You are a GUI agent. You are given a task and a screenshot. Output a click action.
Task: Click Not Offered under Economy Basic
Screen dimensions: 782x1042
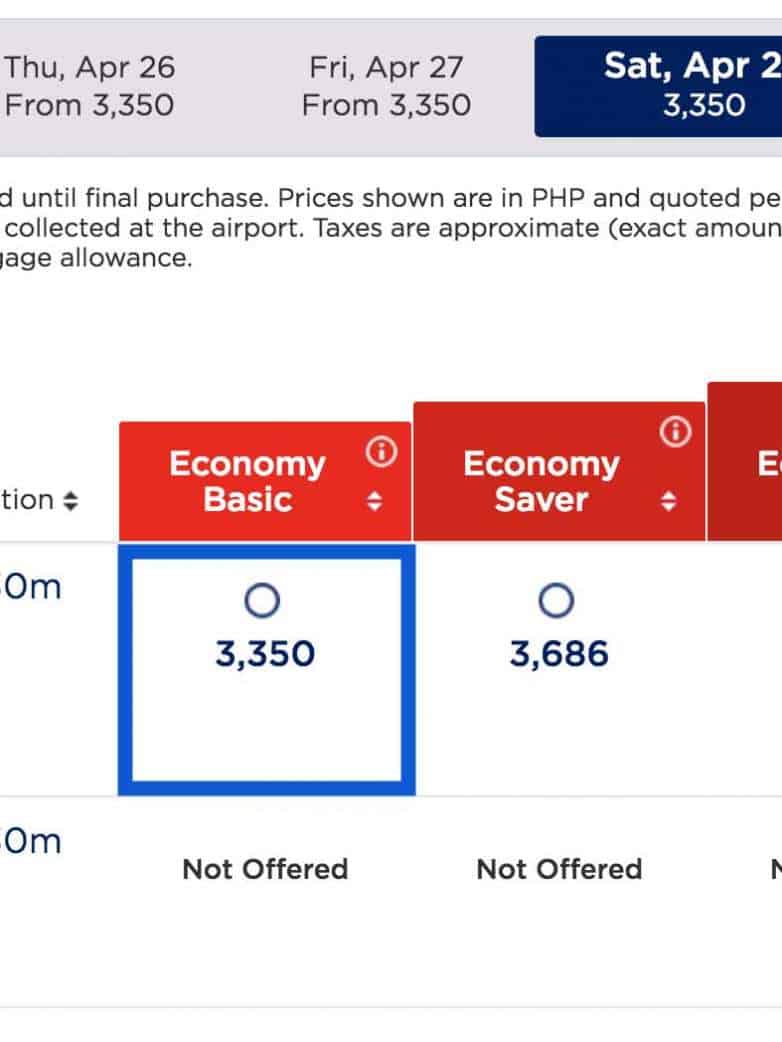click(265, 869)
